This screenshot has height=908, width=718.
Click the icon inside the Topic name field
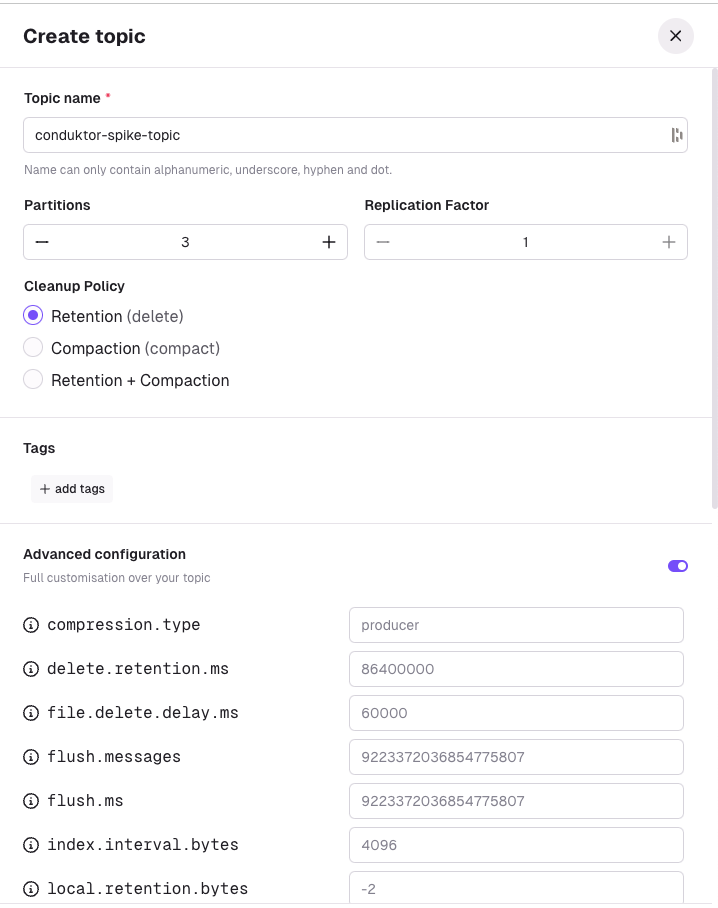click(x=676, y=135)
